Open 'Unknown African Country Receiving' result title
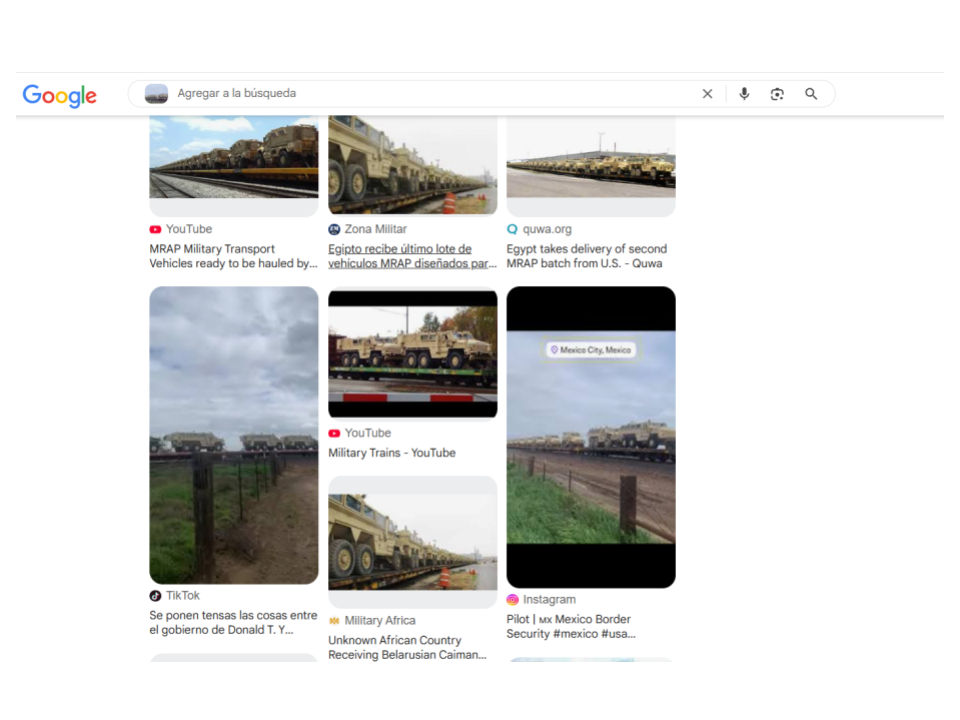Viewport: 960px width, 720px height. pos(407,648)
